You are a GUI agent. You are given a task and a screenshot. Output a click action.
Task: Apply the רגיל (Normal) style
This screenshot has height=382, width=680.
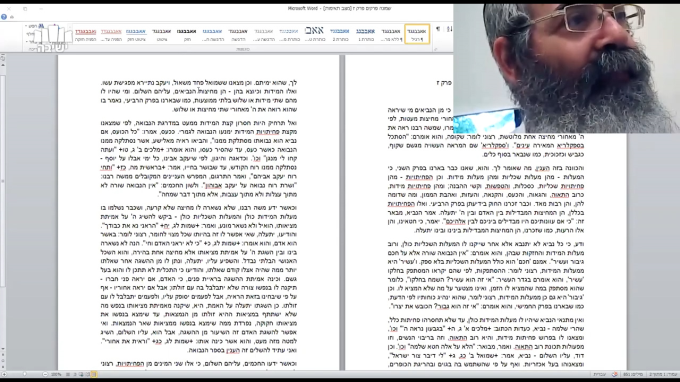pyautogui.click(x=417, y=34)
